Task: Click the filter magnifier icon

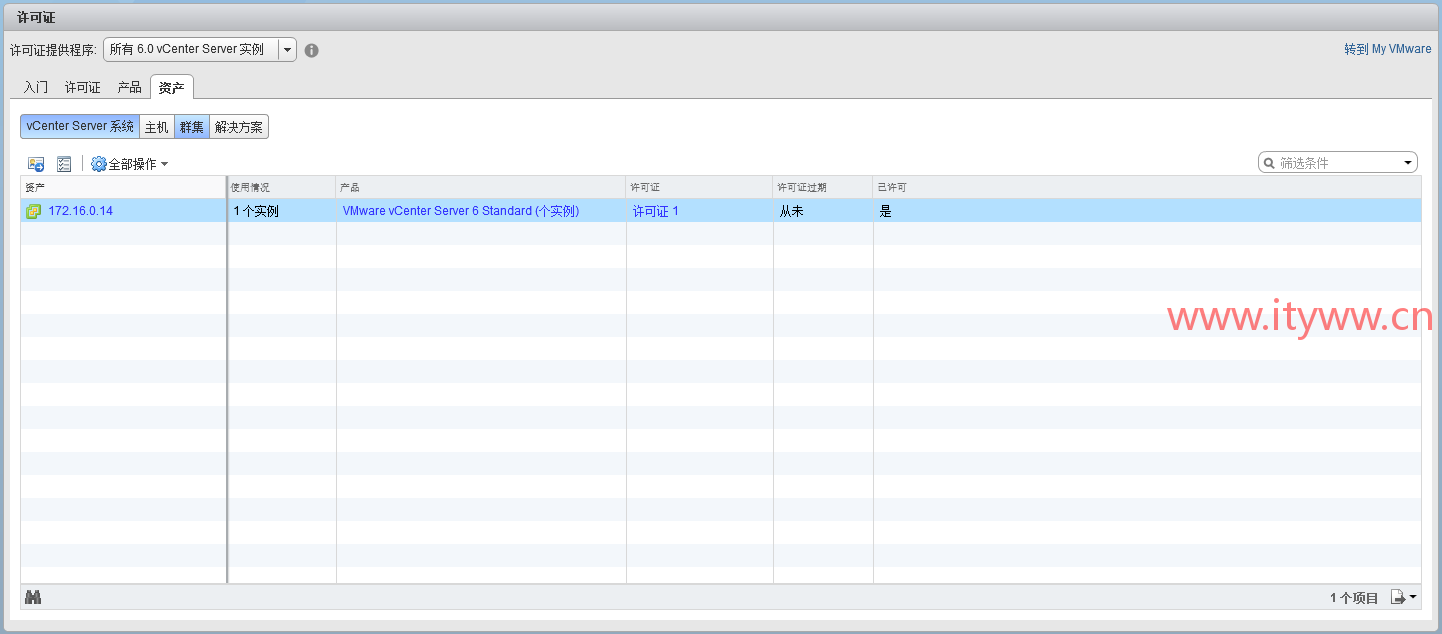Action: click(x=1269, y=163)
